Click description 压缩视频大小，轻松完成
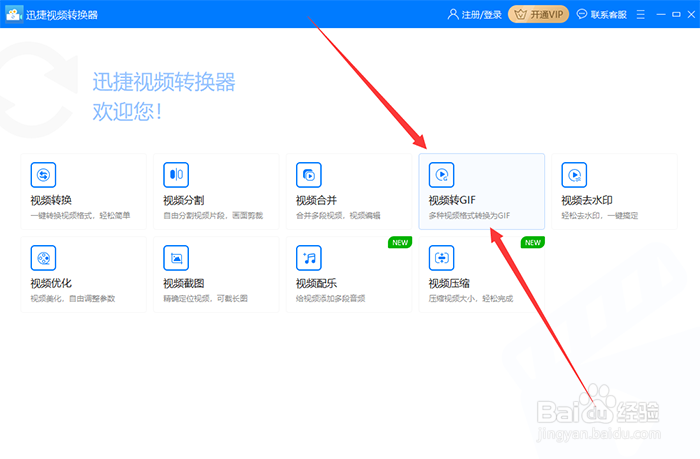 pos(471,299)
